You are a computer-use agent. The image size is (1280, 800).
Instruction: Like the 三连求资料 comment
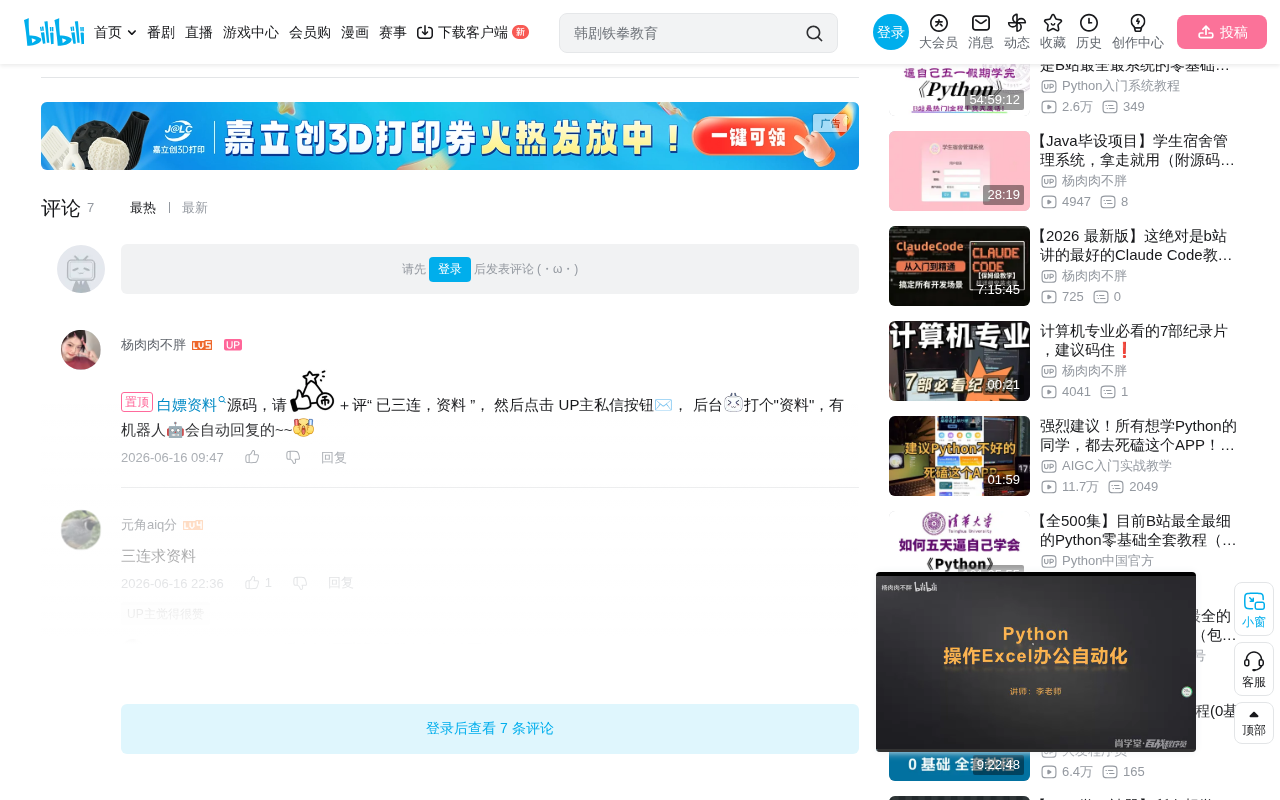click(x=252, y=582)
